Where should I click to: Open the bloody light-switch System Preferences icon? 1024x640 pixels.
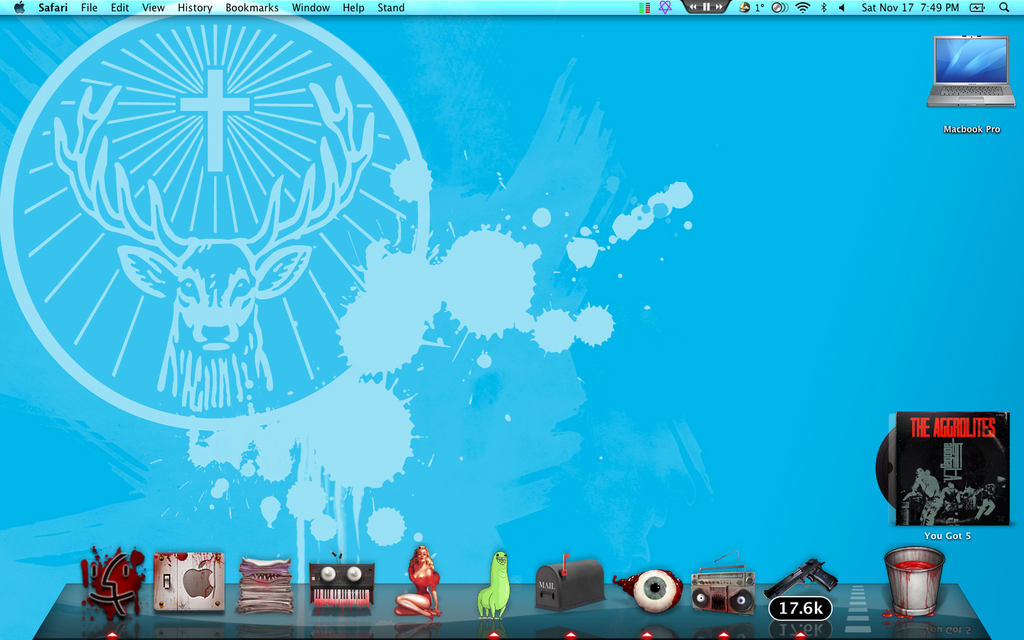click(189, 582)
